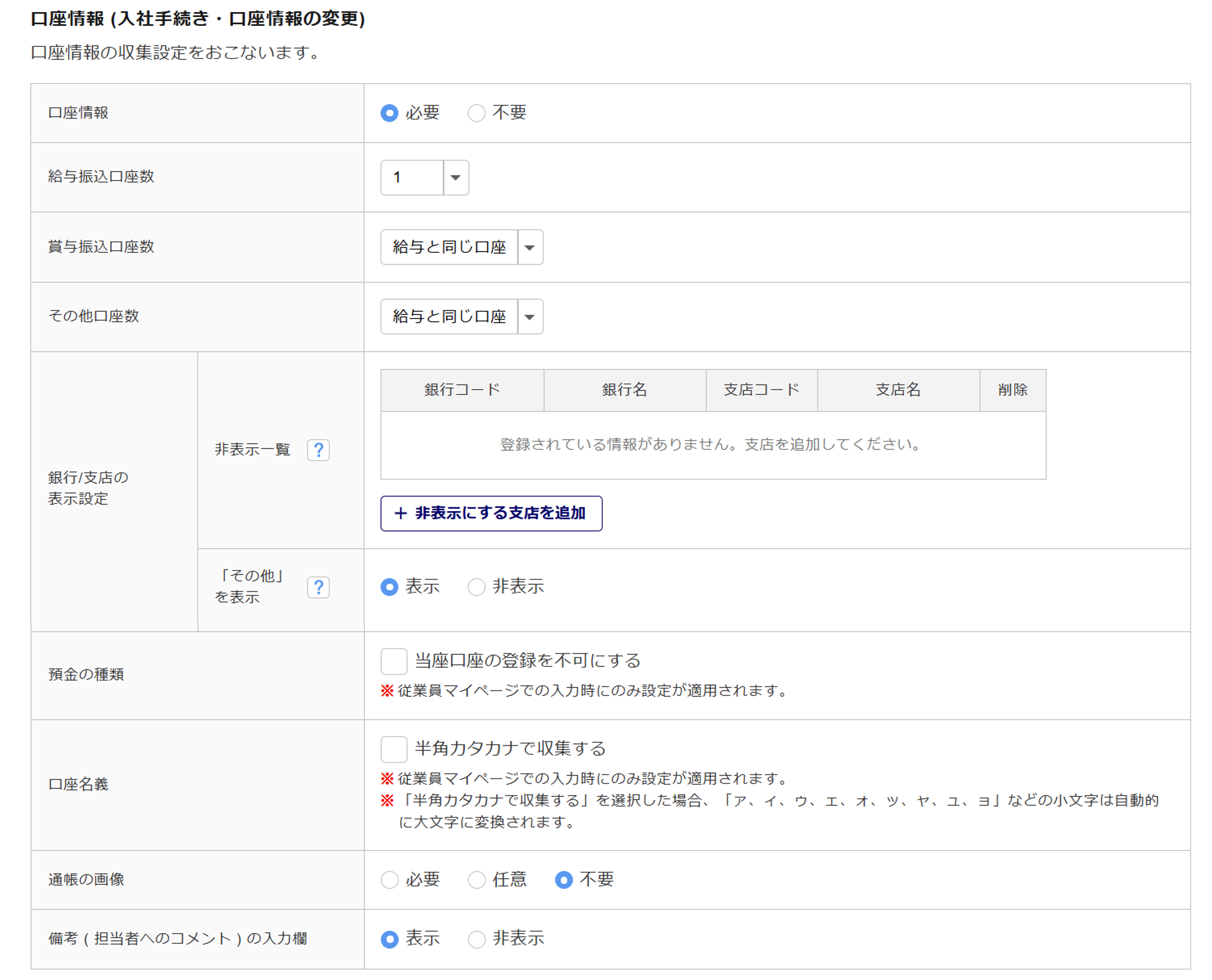Select 必要 for 口座情報
The image size is (1212, 980).
(x=389, y=113)
